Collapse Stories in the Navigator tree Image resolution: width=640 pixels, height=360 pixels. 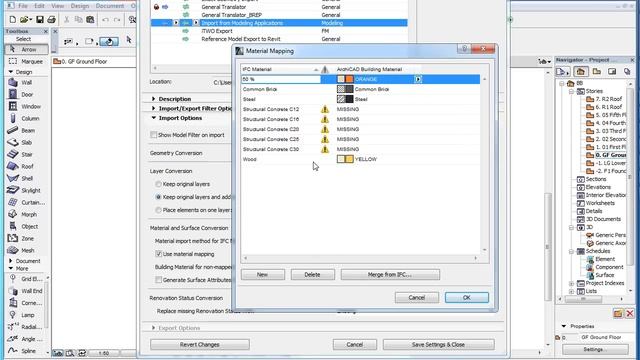click(571, 91)
